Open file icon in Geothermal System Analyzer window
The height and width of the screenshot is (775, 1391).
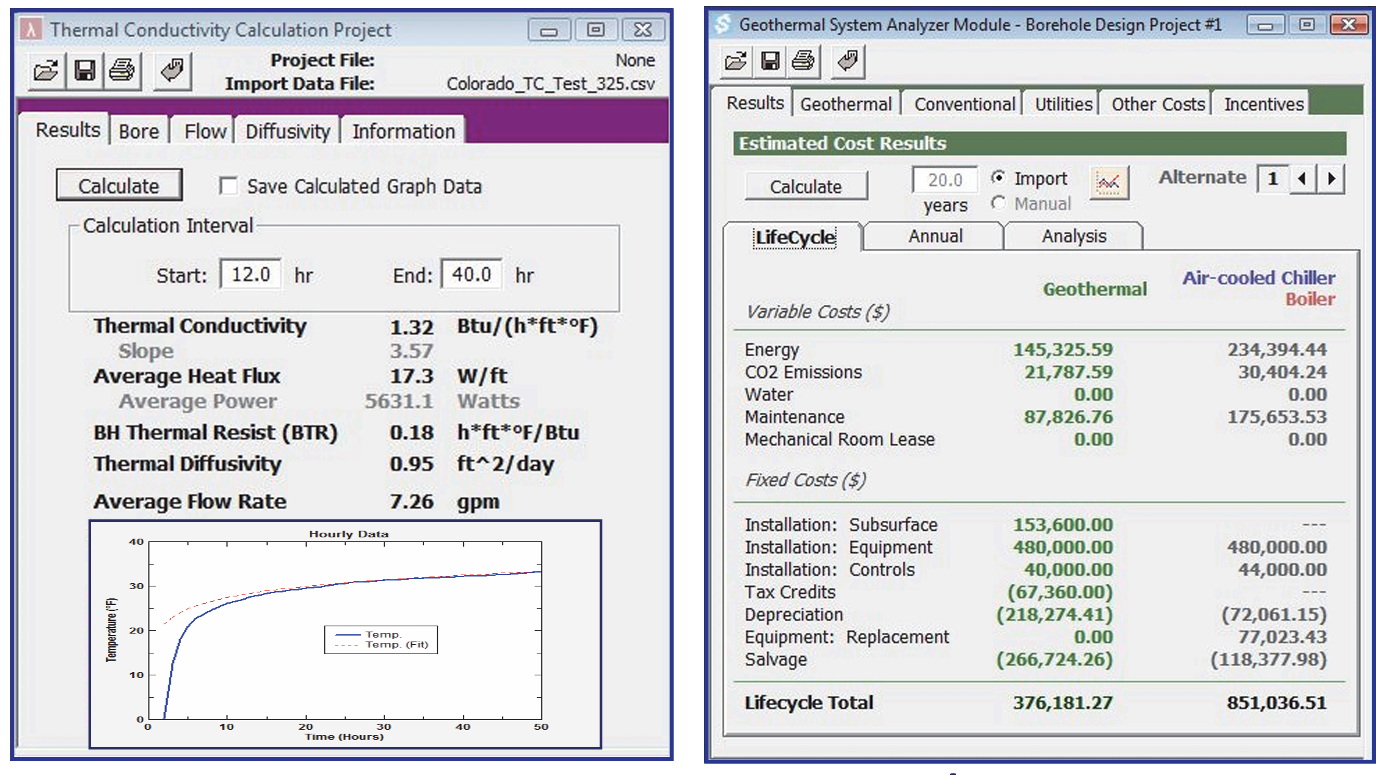tap(736, 62)
